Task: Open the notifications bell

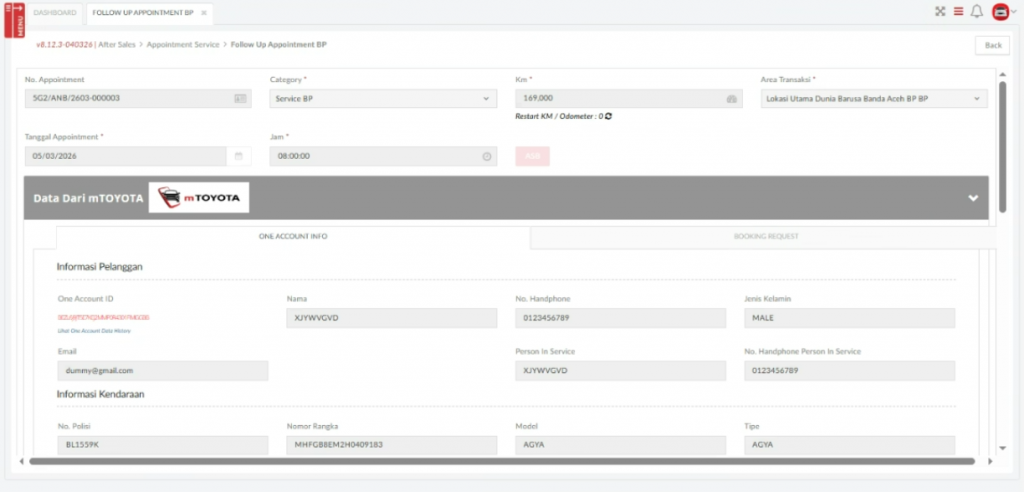Action: pos(977,12)
